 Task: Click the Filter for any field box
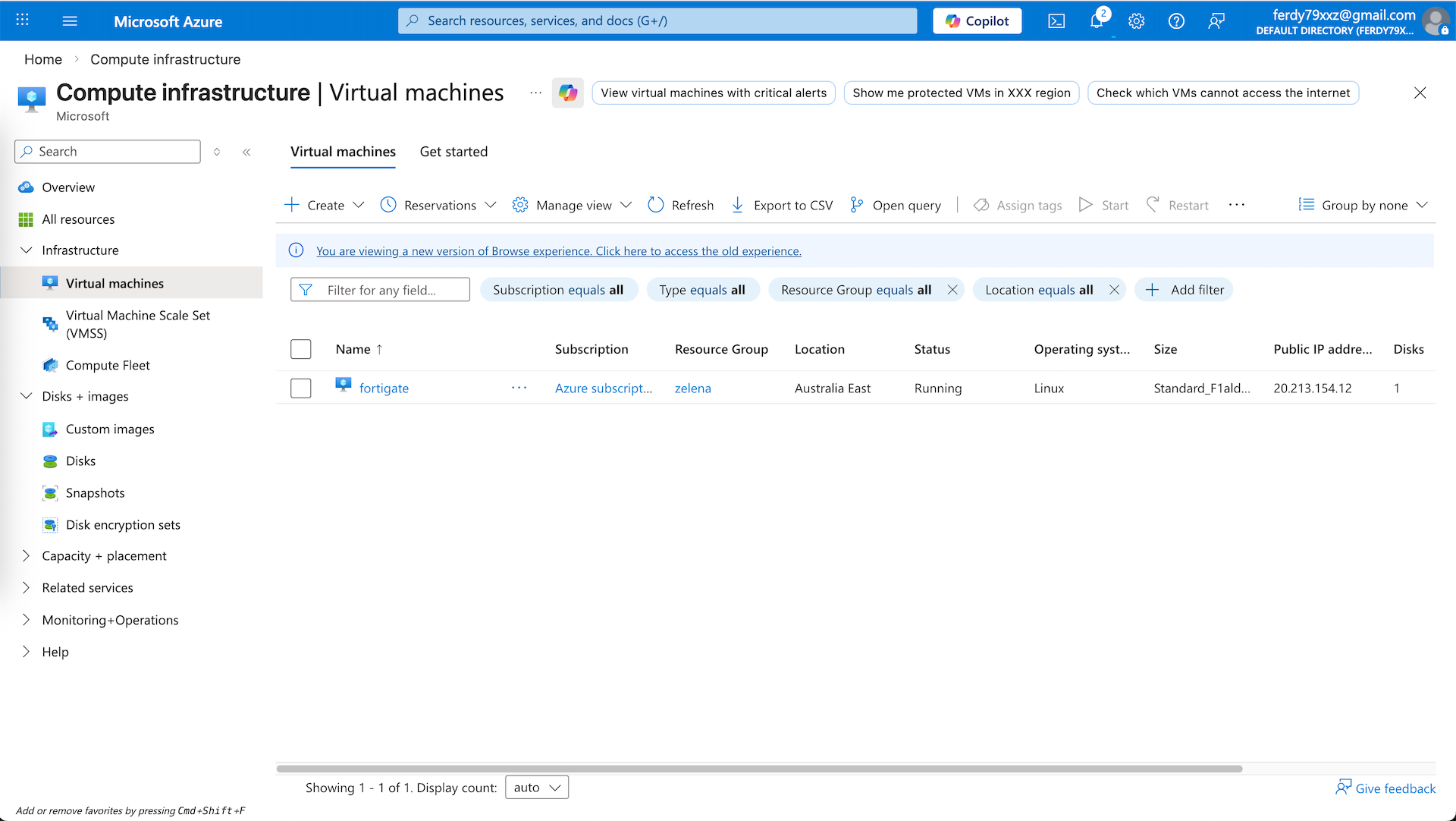click(381, 290)
